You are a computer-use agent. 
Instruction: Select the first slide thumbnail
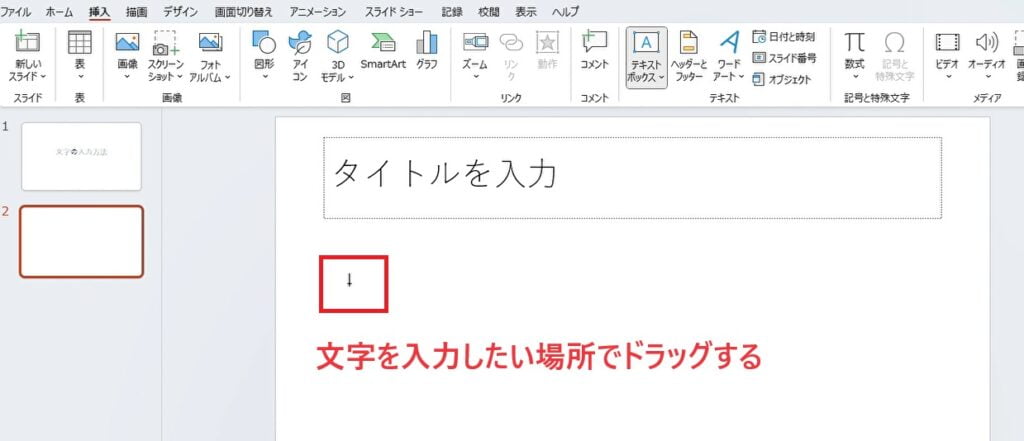[x=81, y=156]
